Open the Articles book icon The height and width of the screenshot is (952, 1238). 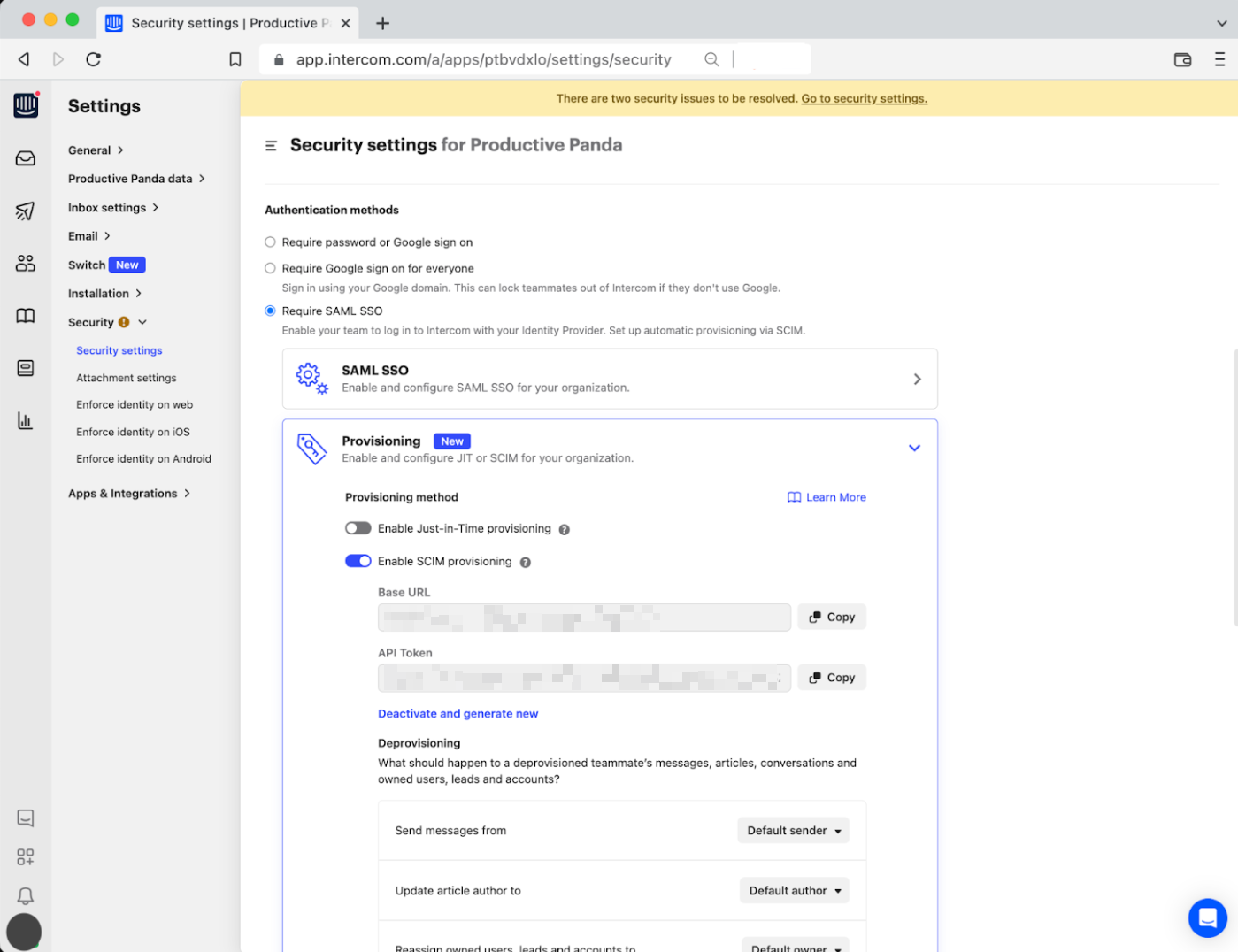coord(26,316)
